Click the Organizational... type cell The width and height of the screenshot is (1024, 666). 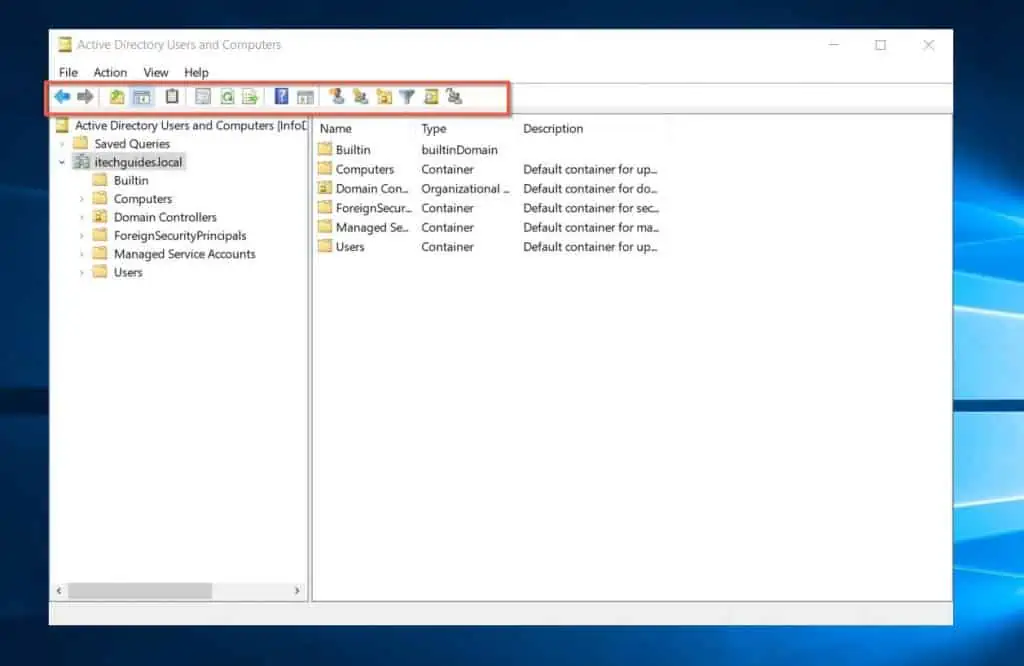pos(465,189)
